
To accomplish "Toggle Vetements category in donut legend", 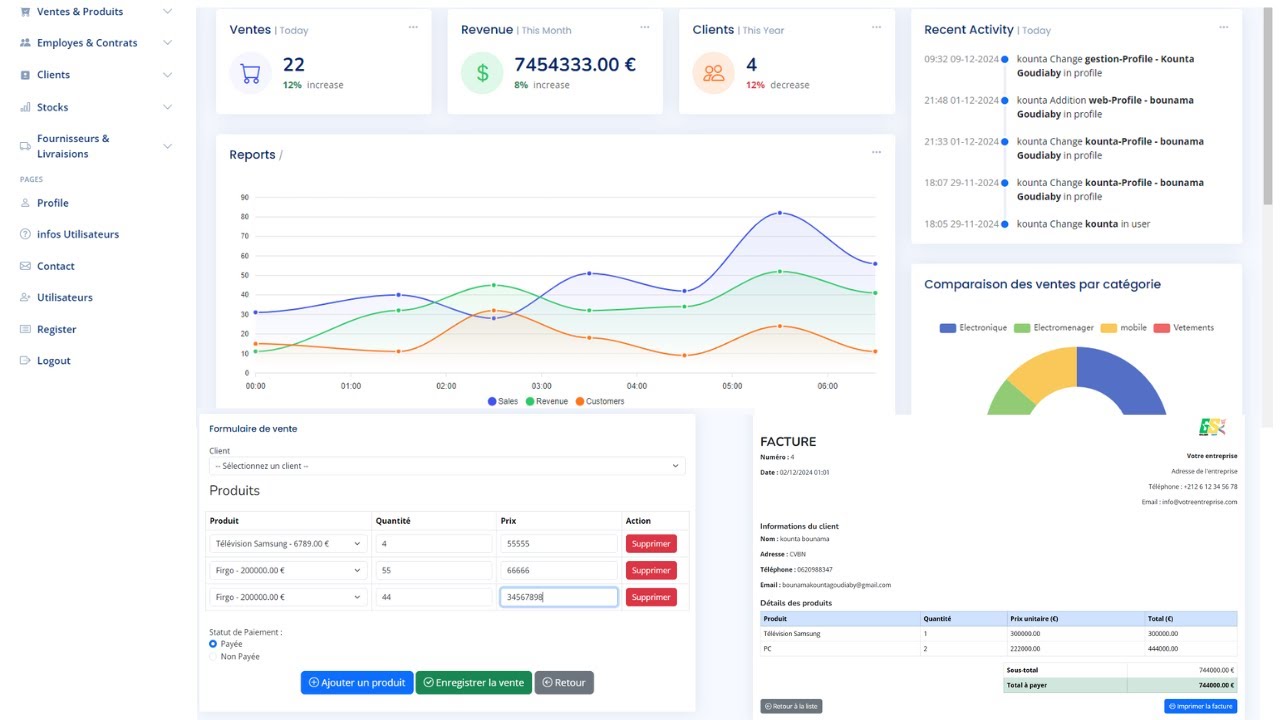I will 1184,328.
